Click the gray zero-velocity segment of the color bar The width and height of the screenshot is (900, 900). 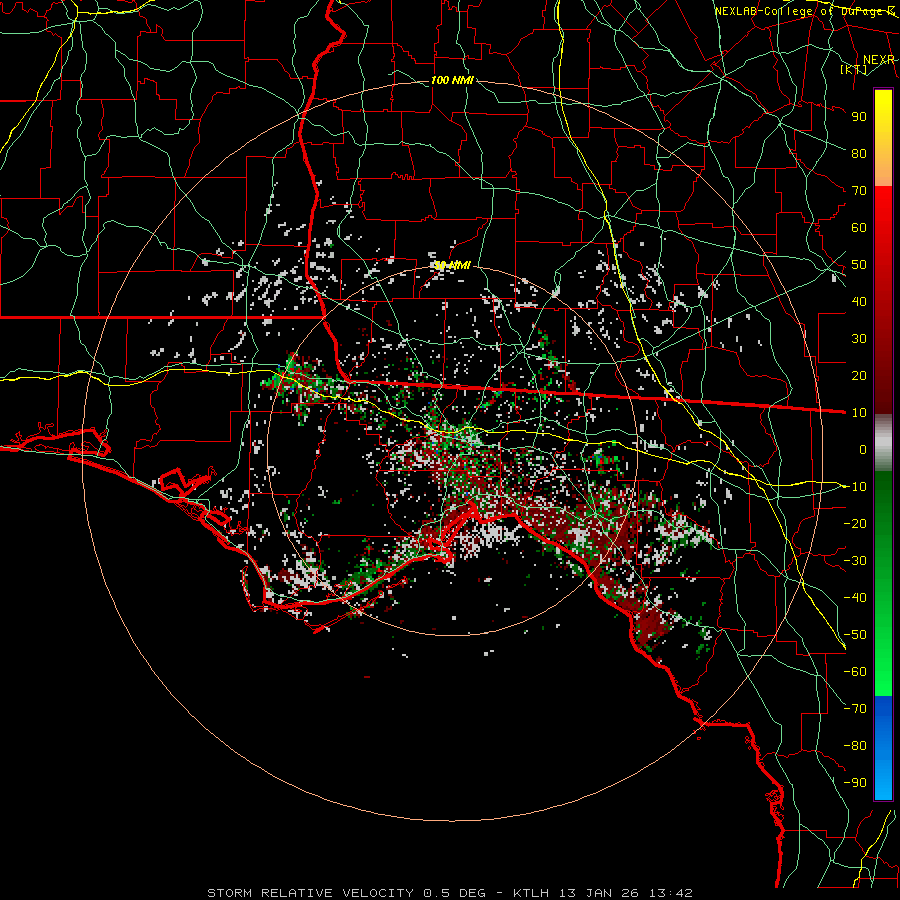(883, 442)
